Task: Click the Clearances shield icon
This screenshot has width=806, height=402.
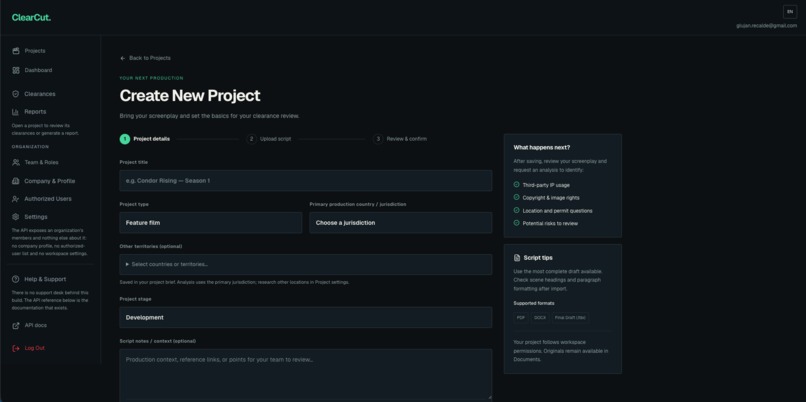Action: pos(16,94)
